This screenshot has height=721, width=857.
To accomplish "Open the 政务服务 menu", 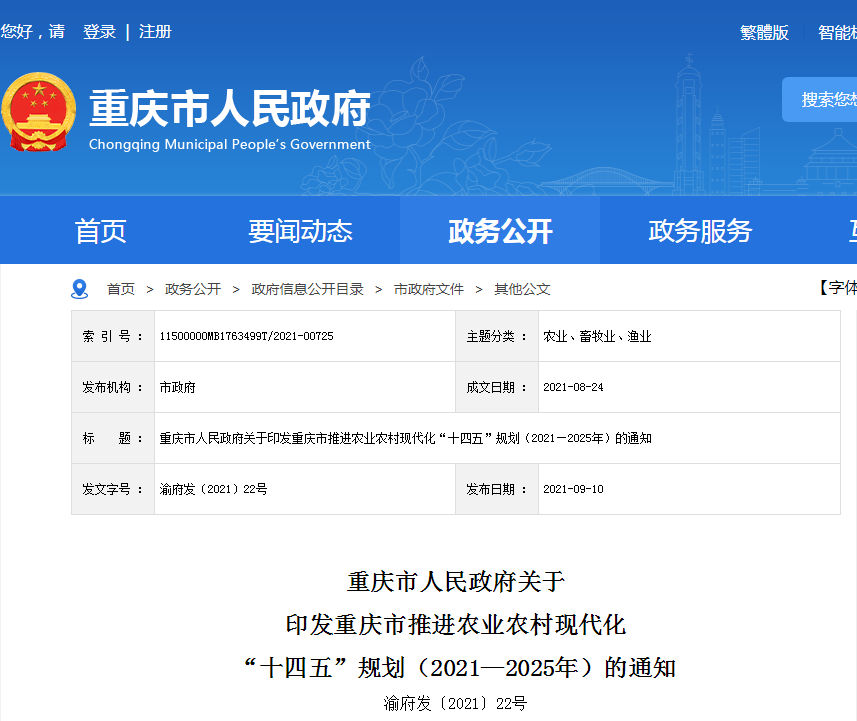I will (700, 230).
